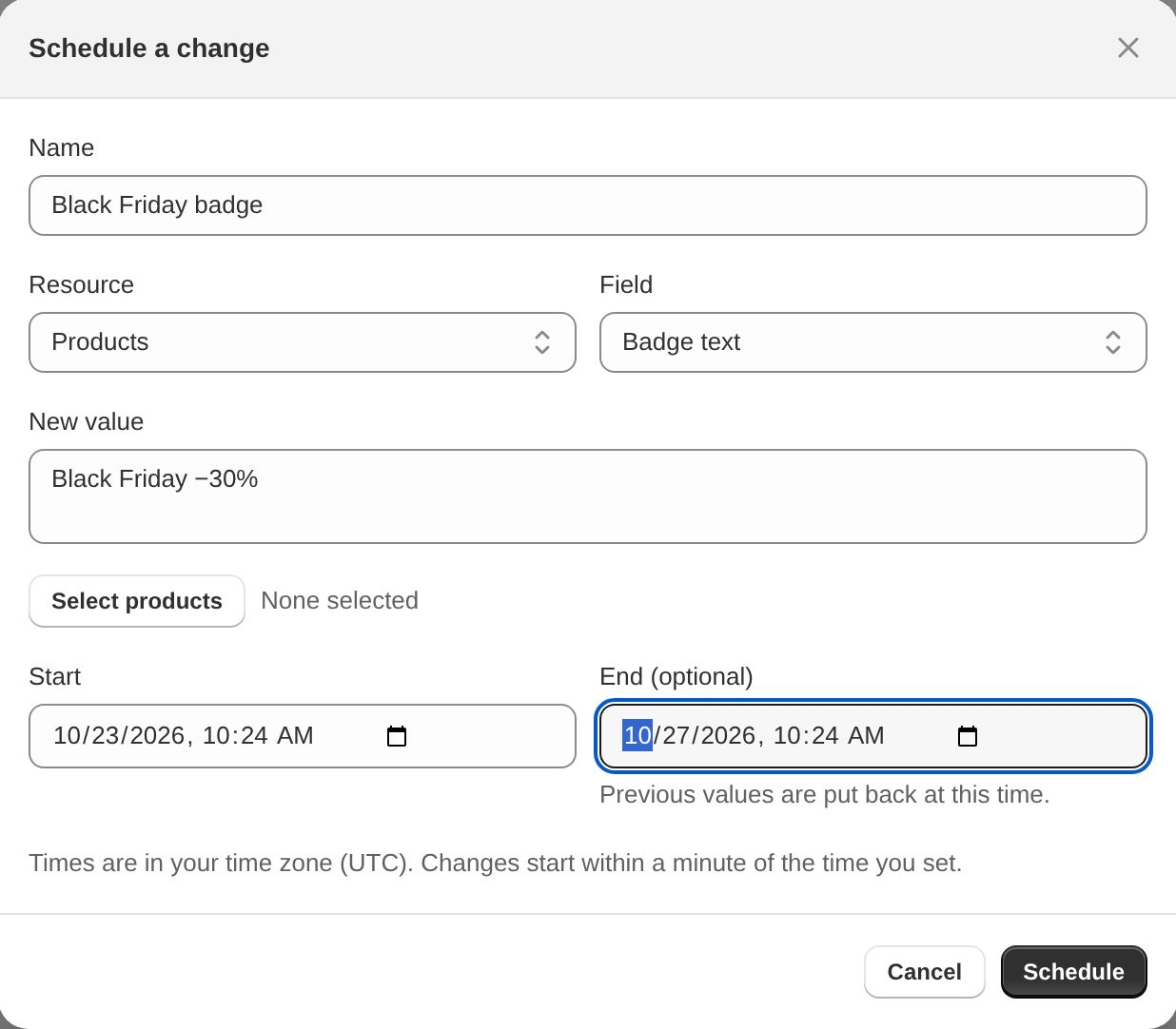Close the Schedule a change dialog
The width and height of the screenshot is (1176, 1029).
1127,48
